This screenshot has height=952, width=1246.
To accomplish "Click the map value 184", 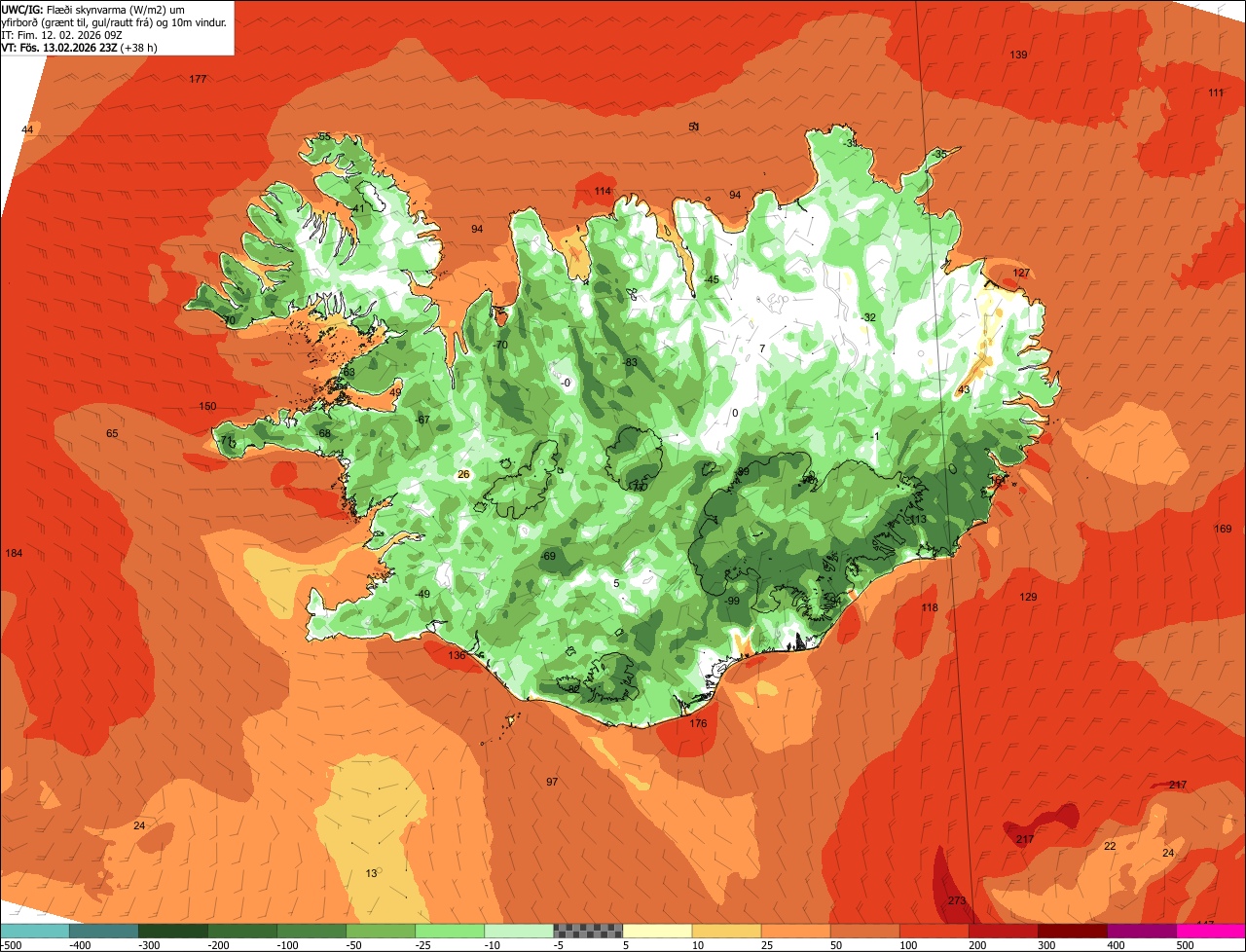I will click(14, 553).
